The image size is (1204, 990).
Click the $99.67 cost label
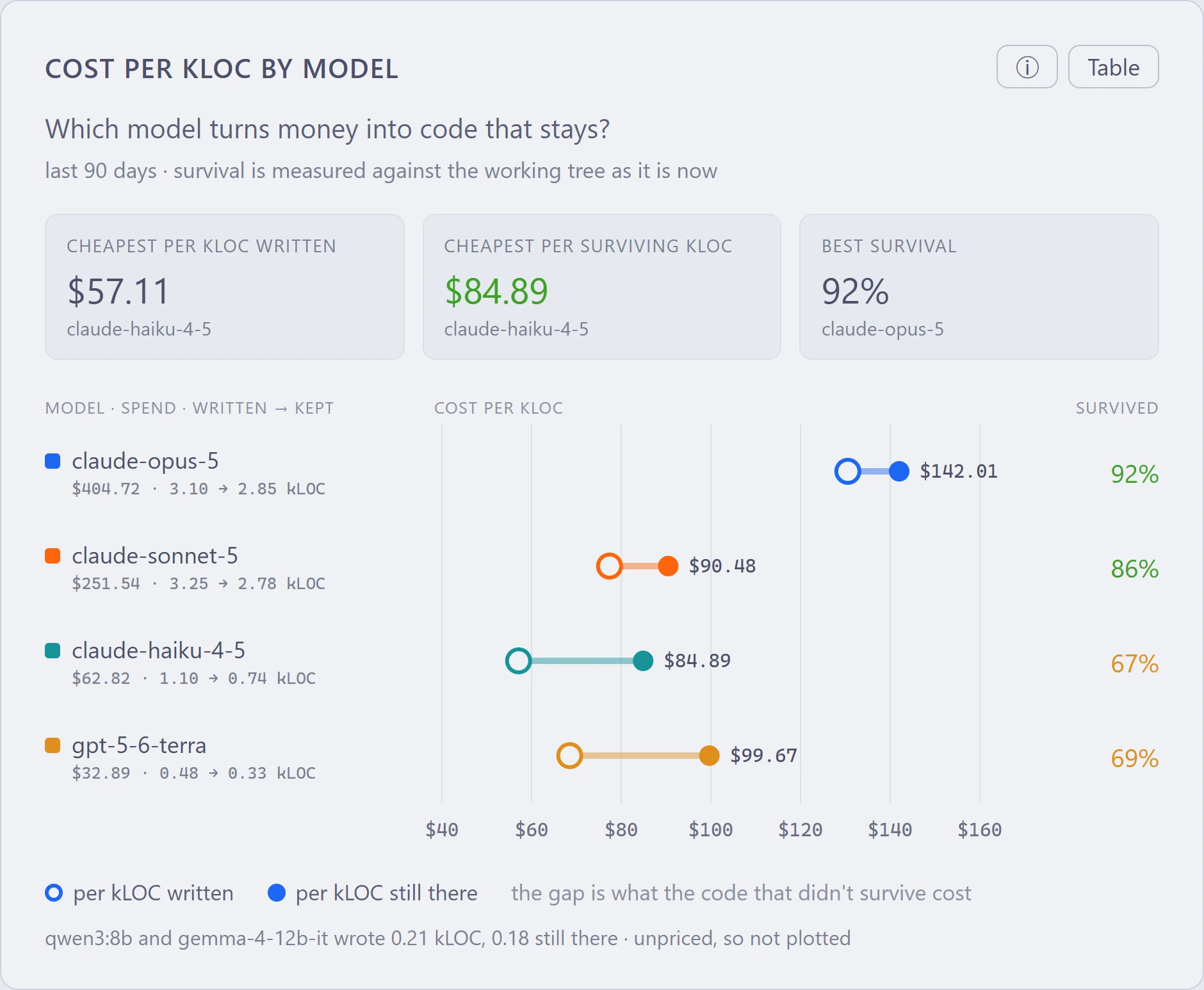coord(764,756)
